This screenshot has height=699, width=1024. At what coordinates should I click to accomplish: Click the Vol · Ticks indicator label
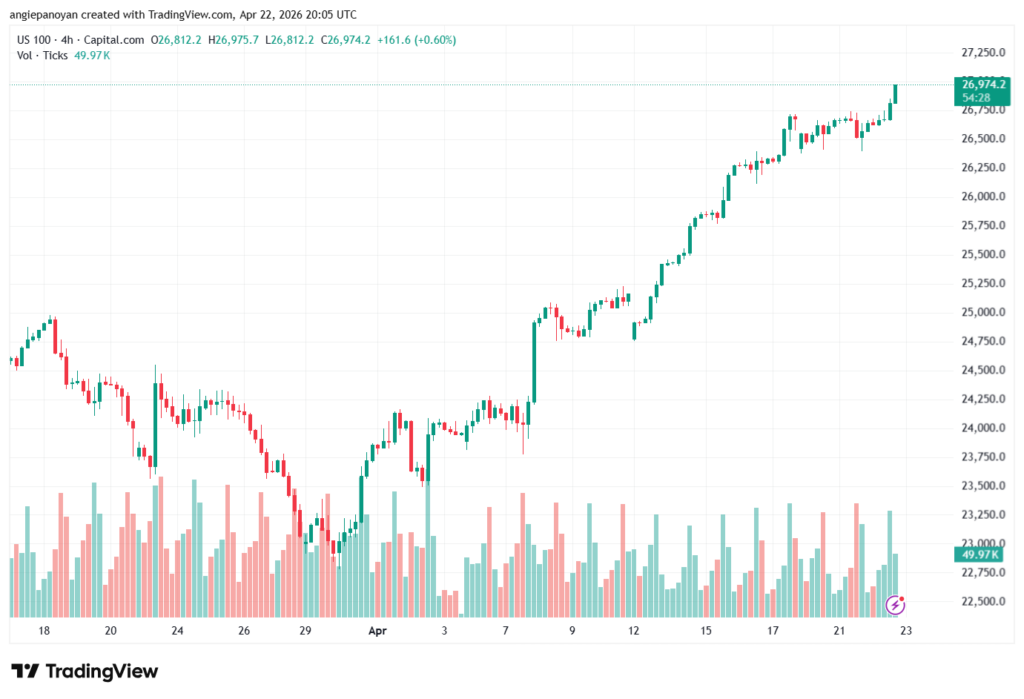[x=43, y=55]
